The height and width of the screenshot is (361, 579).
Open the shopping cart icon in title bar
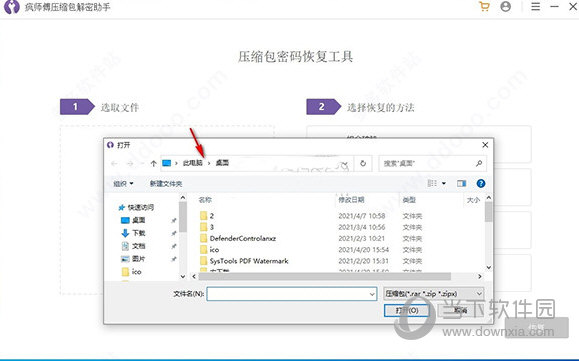click(x=484, y=7)
